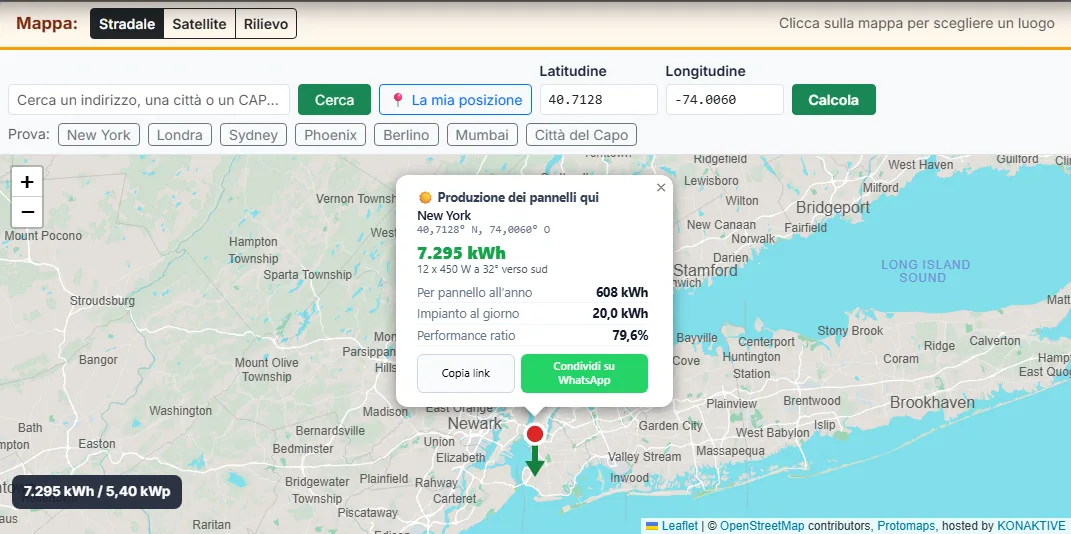The image size is (1071, 534).
Task: Click the 7.295 kWh / 5,40 kWp badge
Action: [97, 492]
